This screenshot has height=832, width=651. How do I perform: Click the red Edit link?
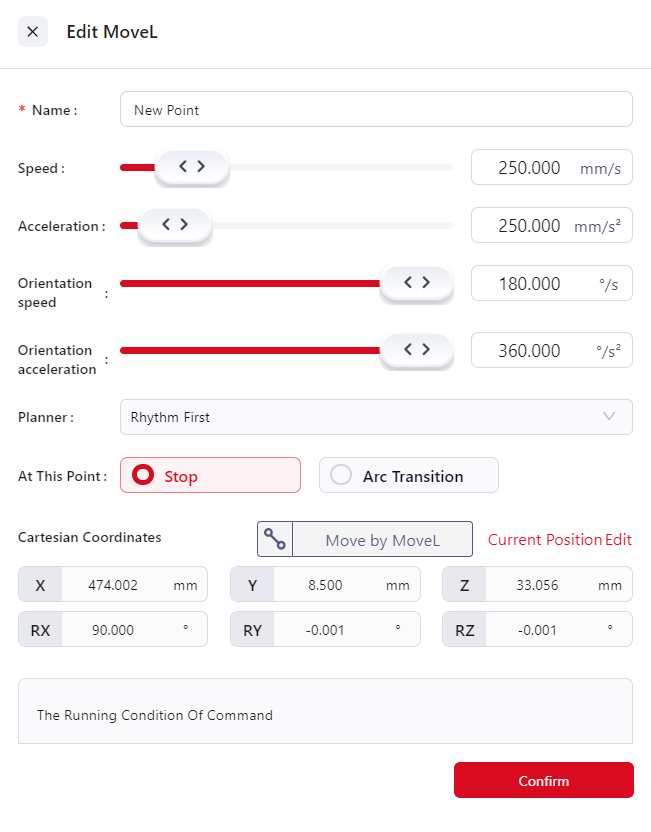point(618,540)
